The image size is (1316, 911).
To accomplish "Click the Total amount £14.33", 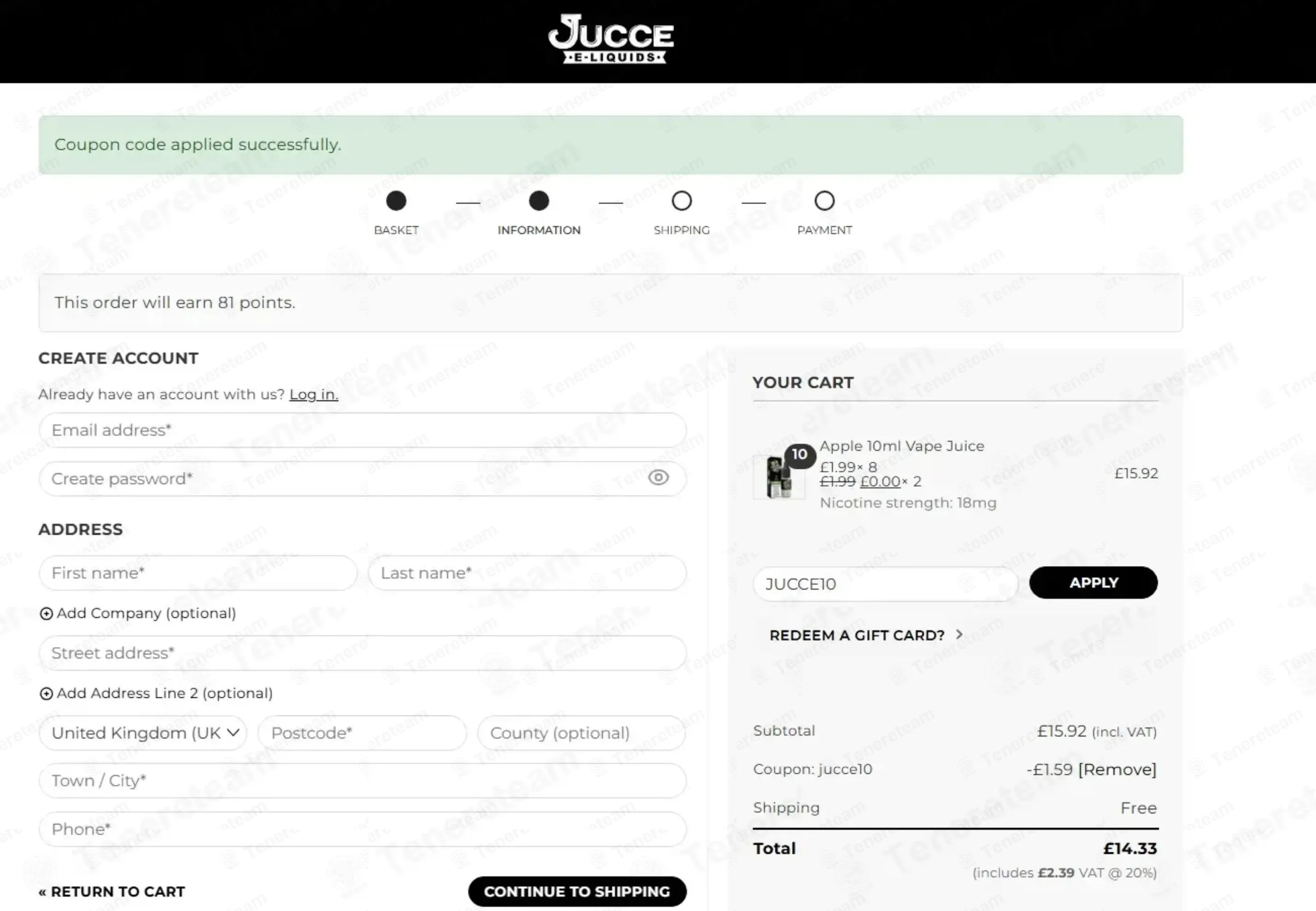I will [1130, 849].
